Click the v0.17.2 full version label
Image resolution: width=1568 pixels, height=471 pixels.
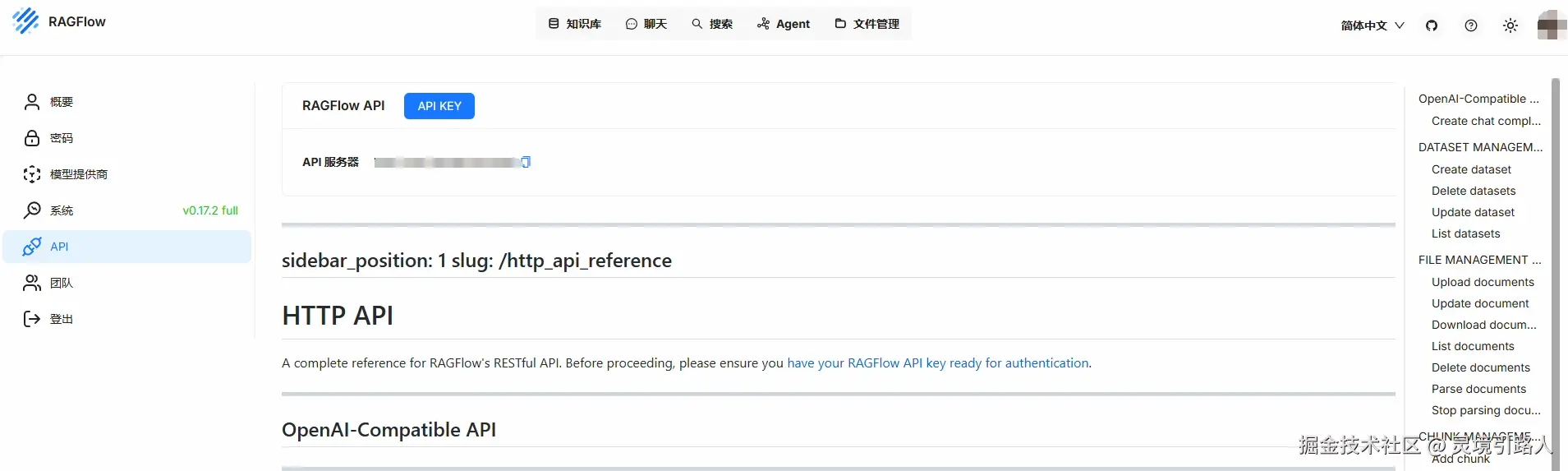click(210, 210)
